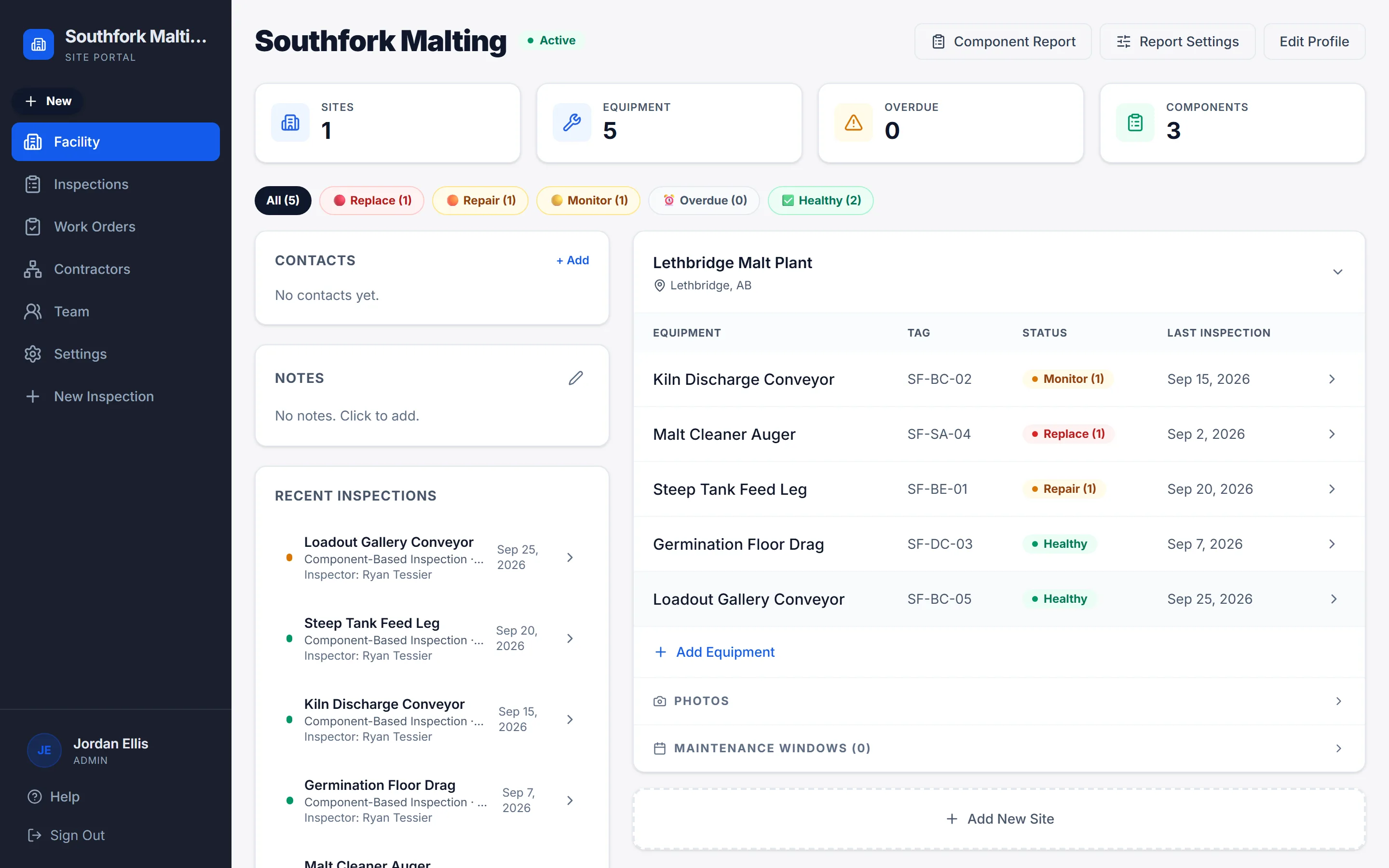The image size is (1389, 868).
Task: Open recent inspection Germination Floor Drag chevron
Action: 570,800
